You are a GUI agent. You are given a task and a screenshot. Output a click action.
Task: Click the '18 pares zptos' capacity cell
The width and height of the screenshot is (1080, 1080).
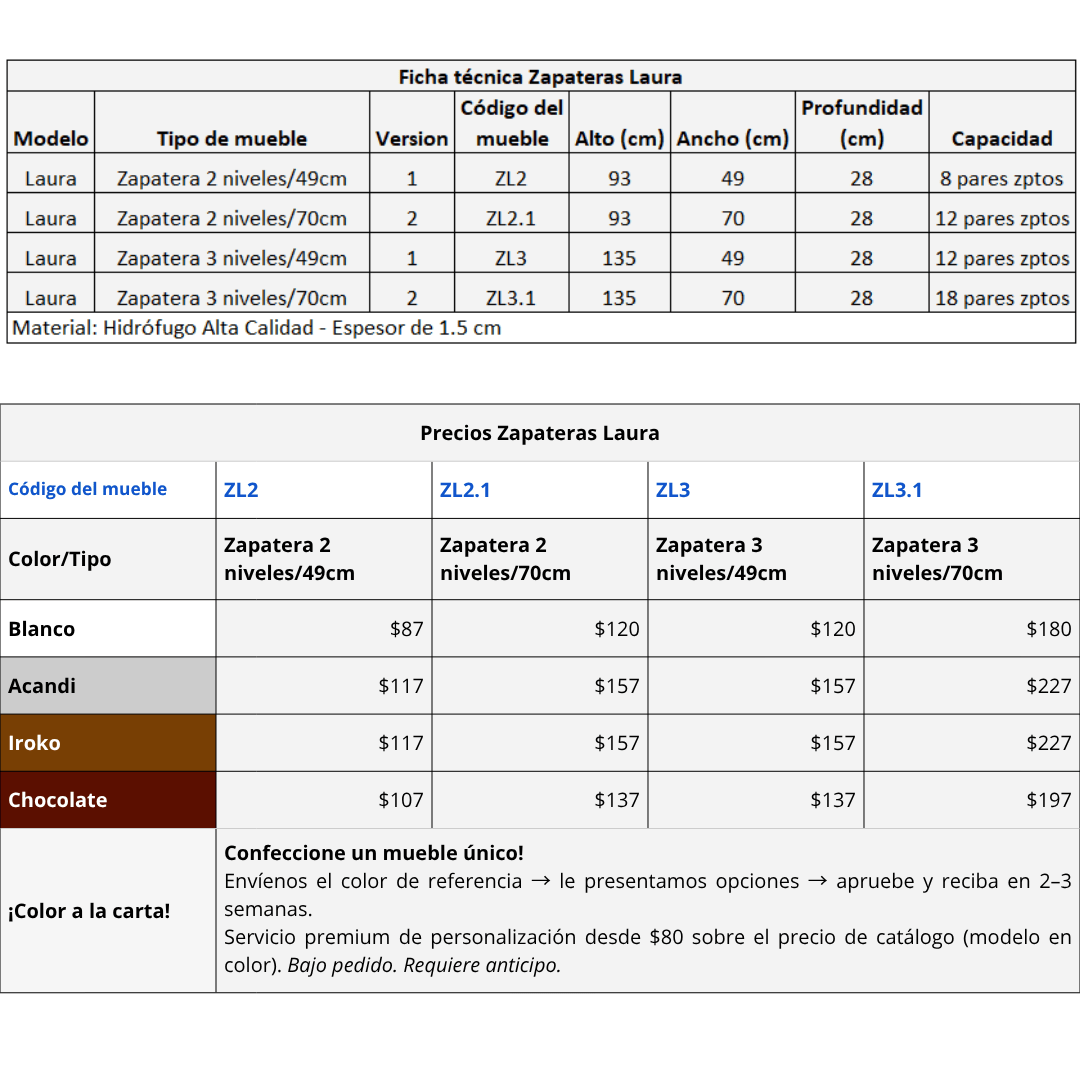pos(1002,298)
